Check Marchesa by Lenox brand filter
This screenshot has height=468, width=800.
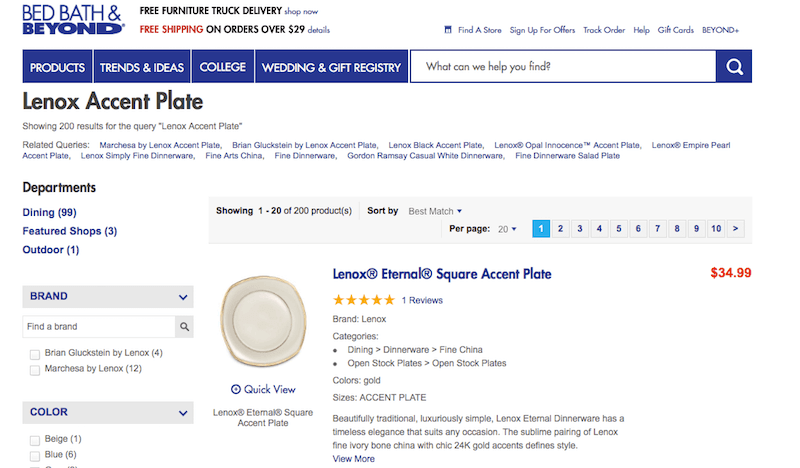coord(35,370)
